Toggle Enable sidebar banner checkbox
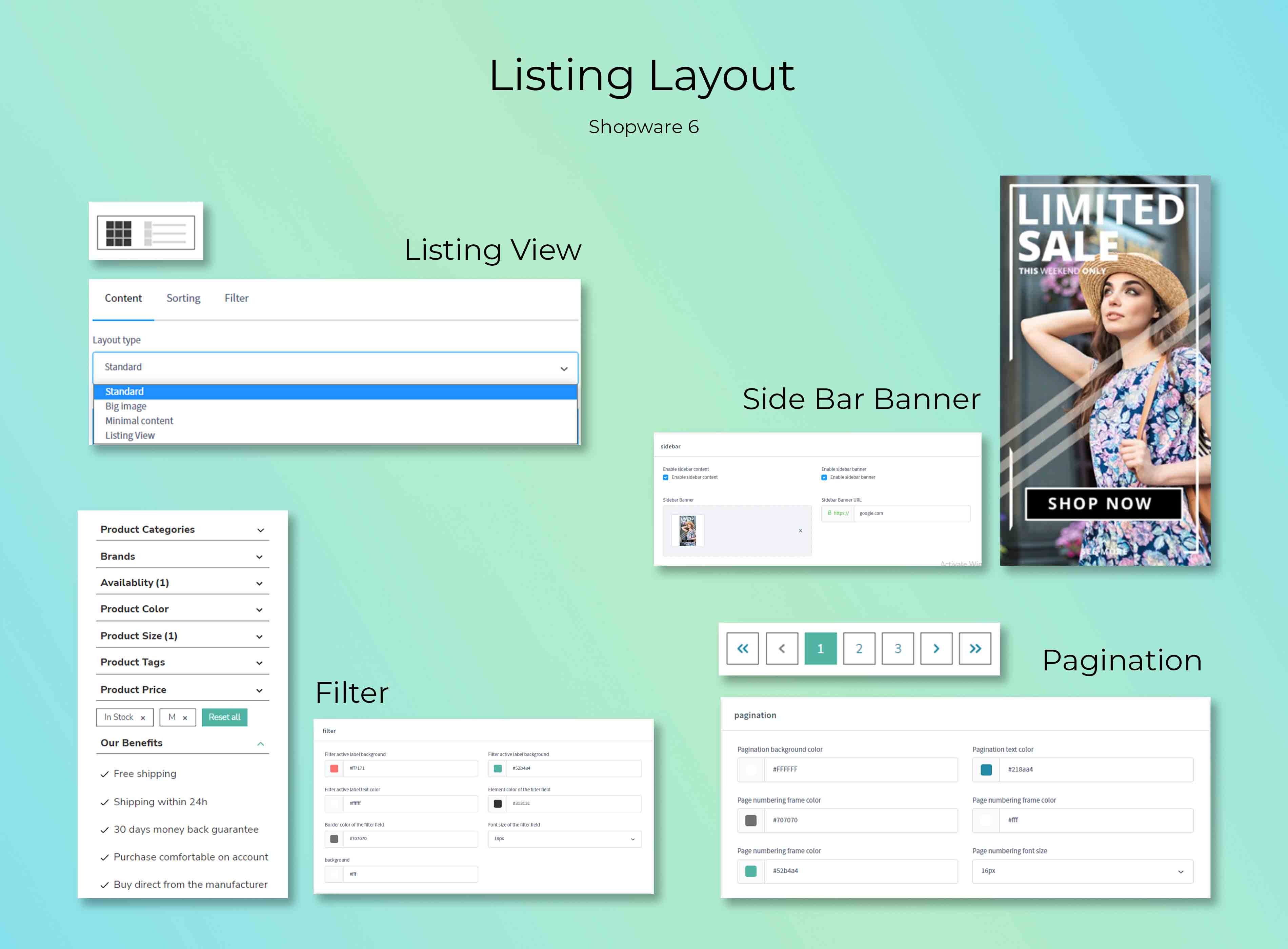This screenshot has height=949, width=1288. [824, 477]
